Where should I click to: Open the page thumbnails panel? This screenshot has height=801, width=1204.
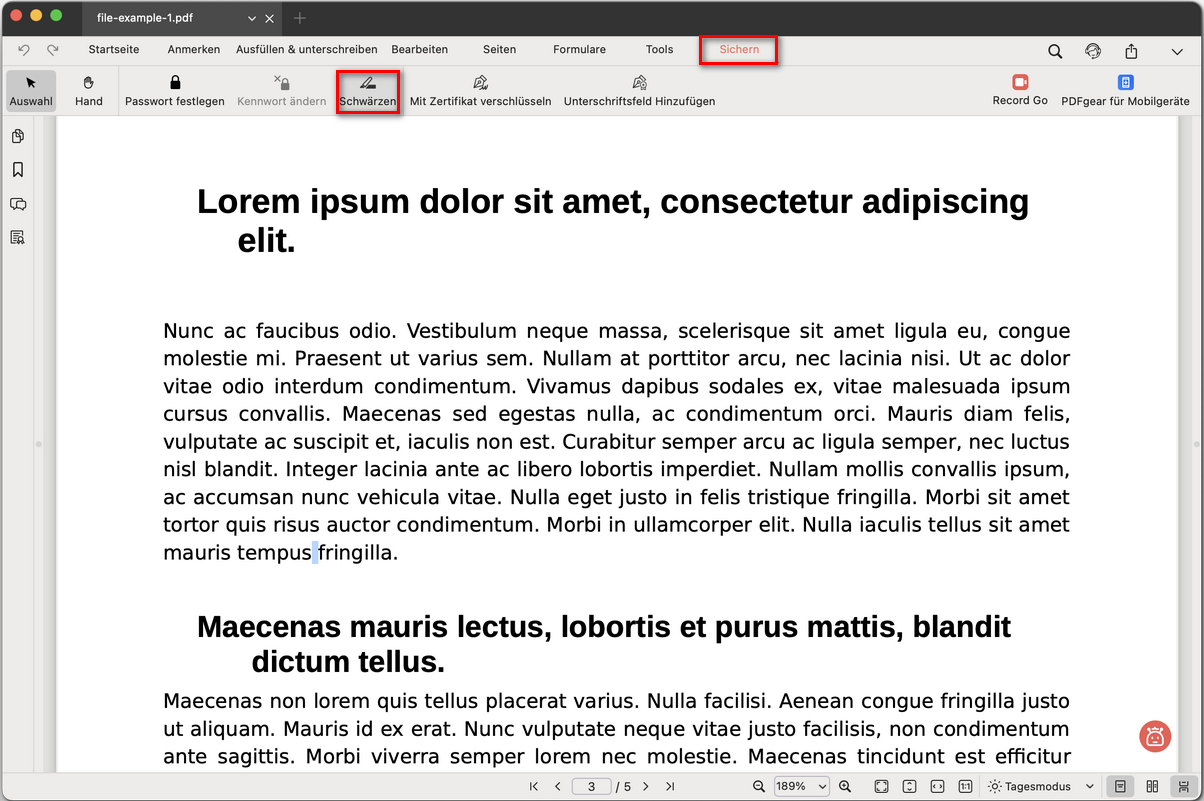coord(17,135)
